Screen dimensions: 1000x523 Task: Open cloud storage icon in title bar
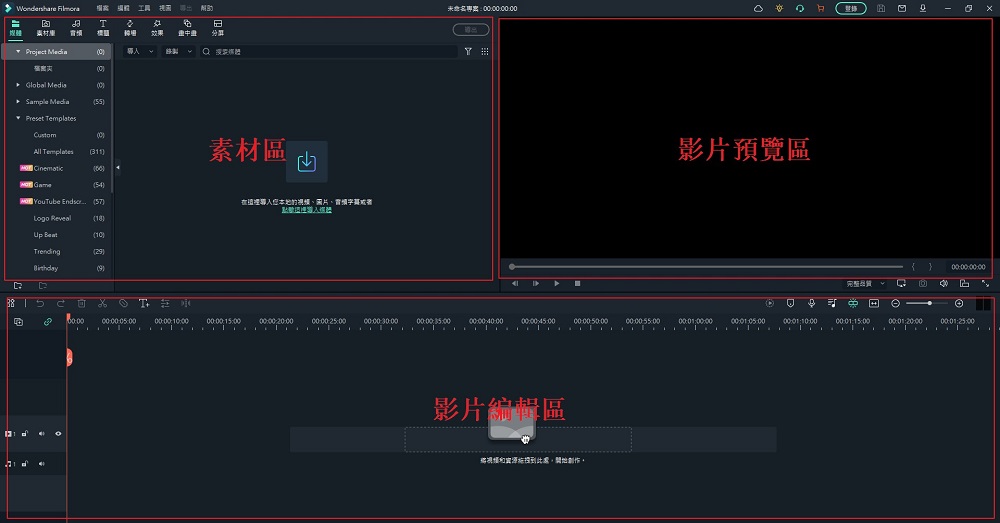pyautogui.click(x=758, y=8)
